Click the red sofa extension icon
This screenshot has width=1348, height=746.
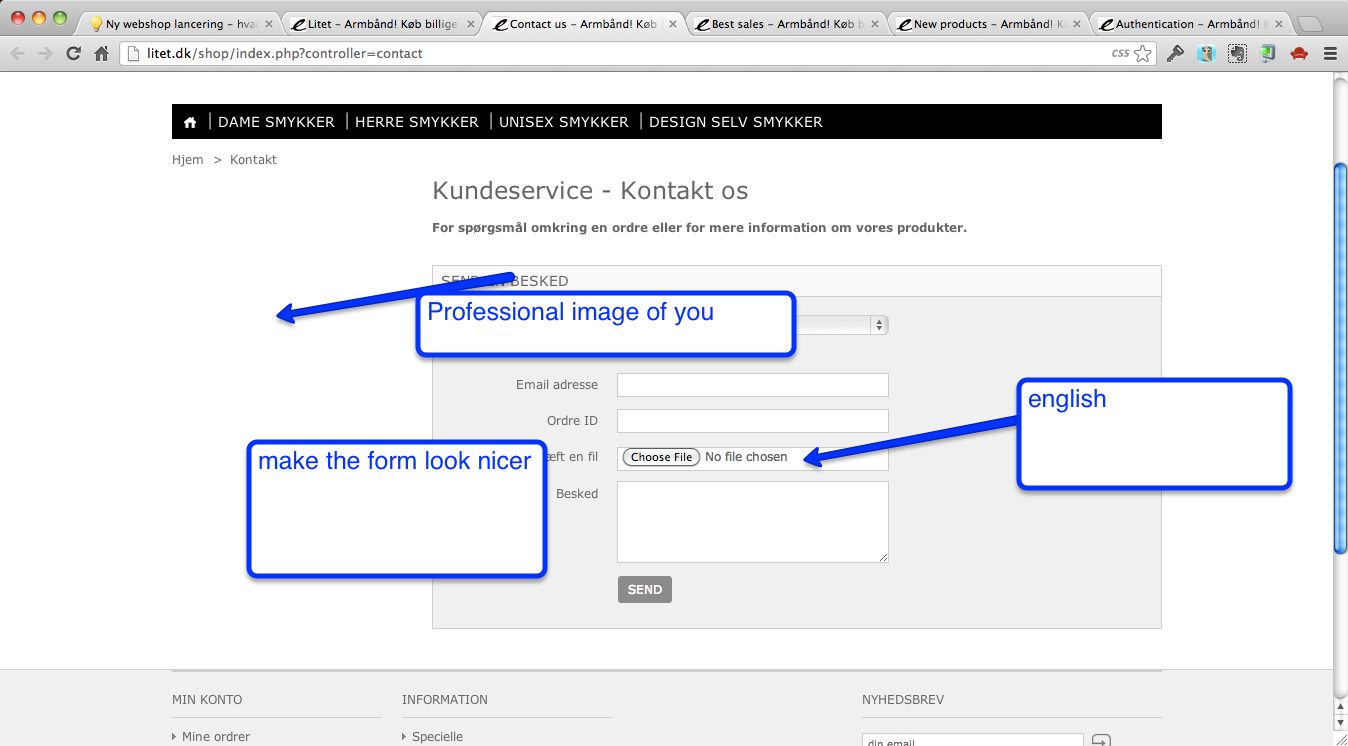tap(1298, 54)
